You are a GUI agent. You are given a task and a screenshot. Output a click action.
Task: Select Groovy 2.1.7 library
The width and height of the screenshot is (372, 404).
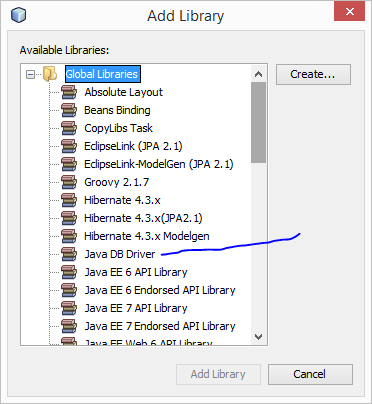point(117,182)
